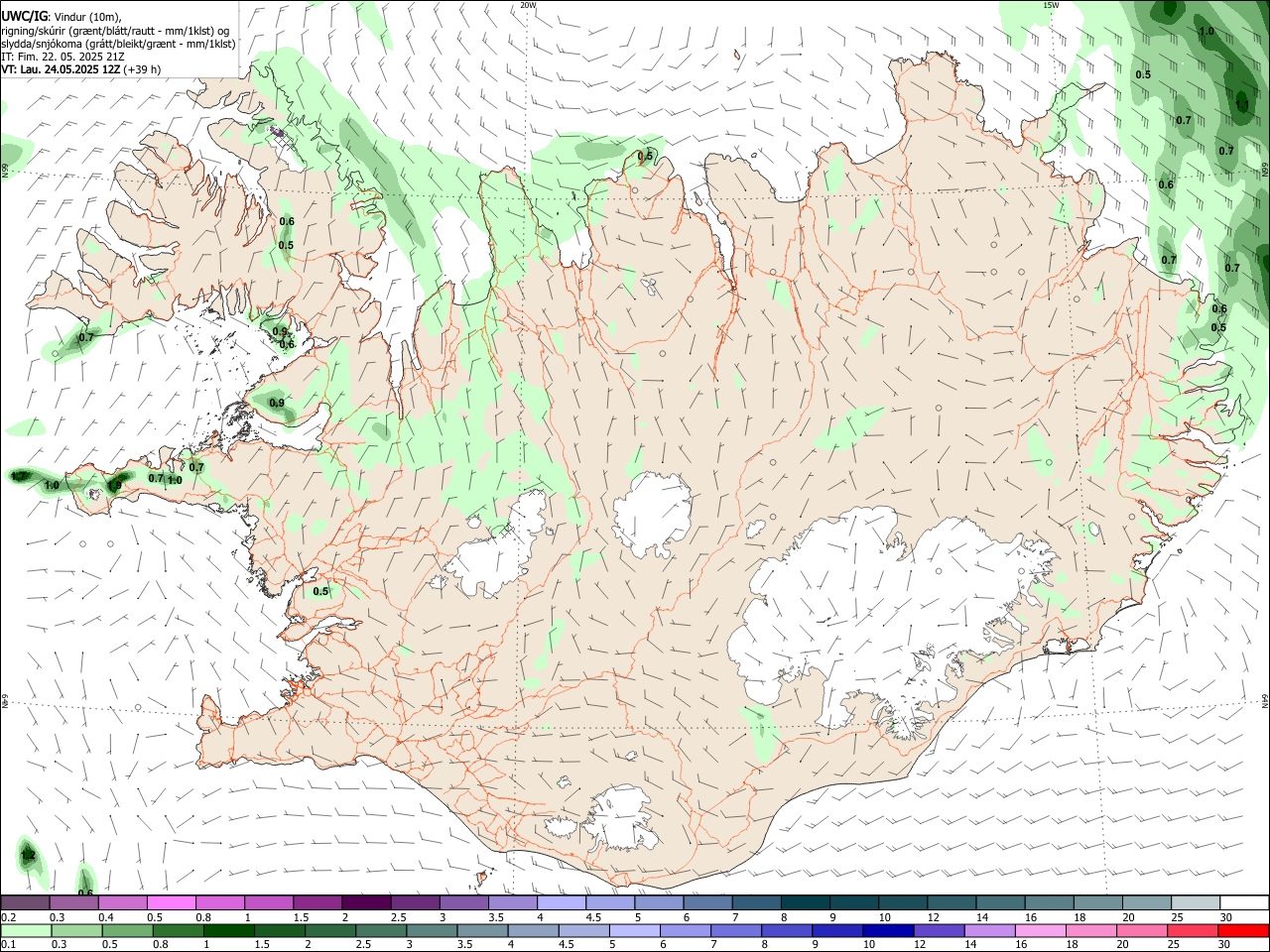Click the issue time 'IT: Fim. 22. 05. 2025 21Z'

63,57
